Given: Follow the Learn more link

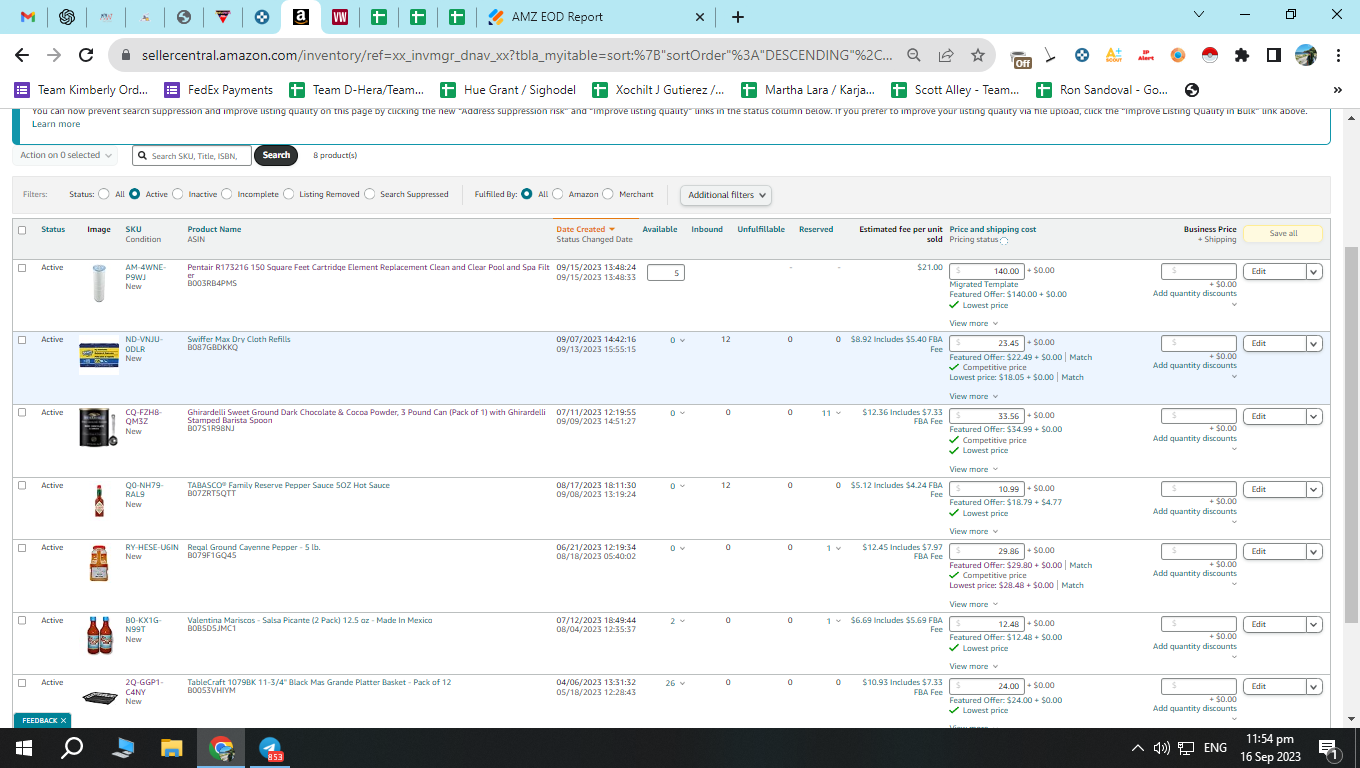Looking at the screenshot, I should (56, 124).
